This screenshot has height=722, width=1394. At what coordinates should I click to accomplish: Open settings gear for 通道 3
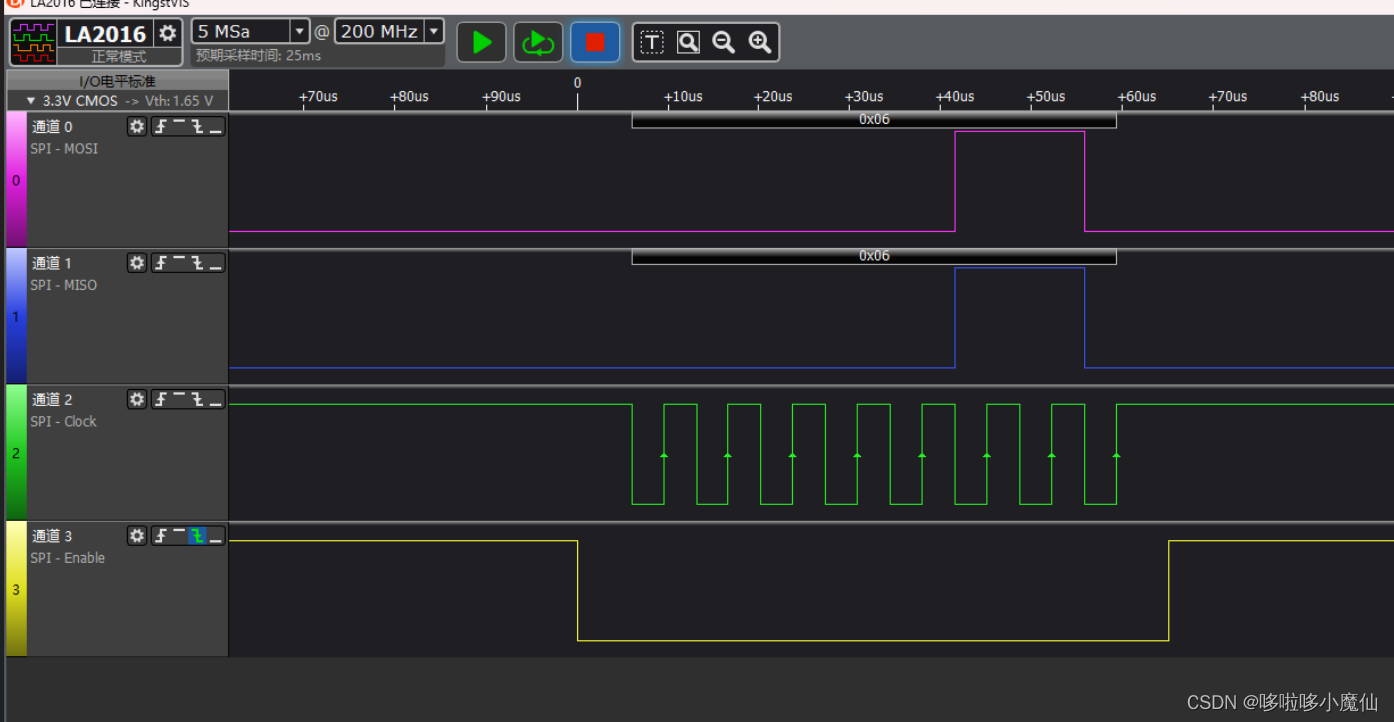(x=137, y=536)
